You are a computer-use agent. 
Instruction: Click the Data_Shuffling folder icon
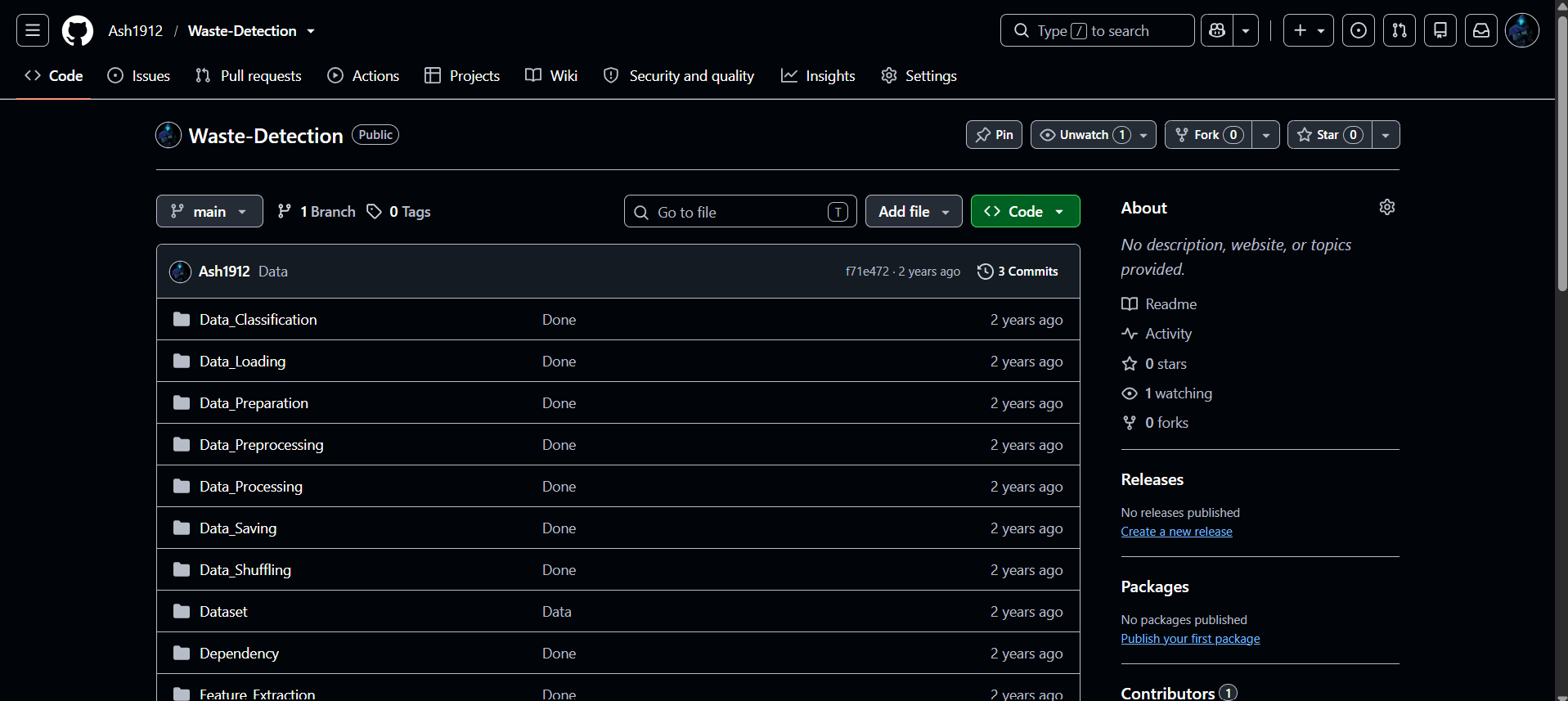(182, 569)
